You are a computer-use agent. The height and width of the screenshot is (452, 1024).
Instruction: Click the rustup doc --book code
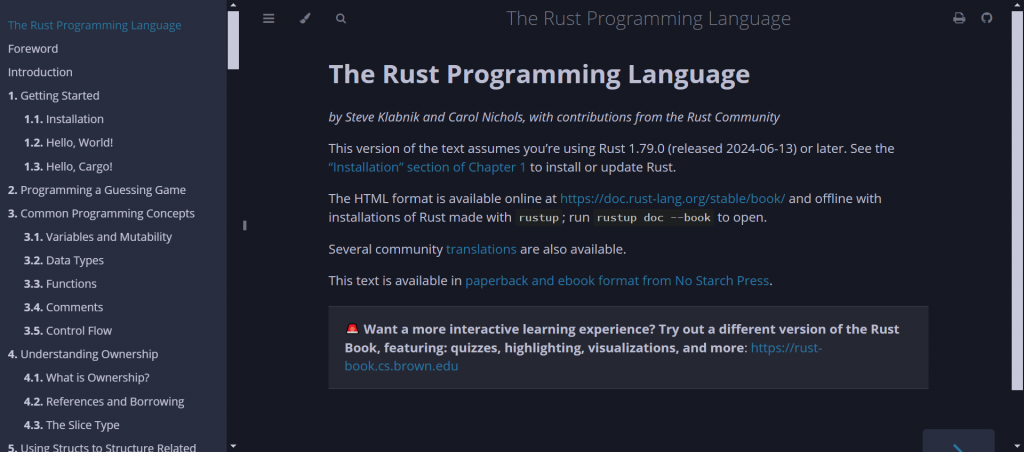tap(654, 218)
